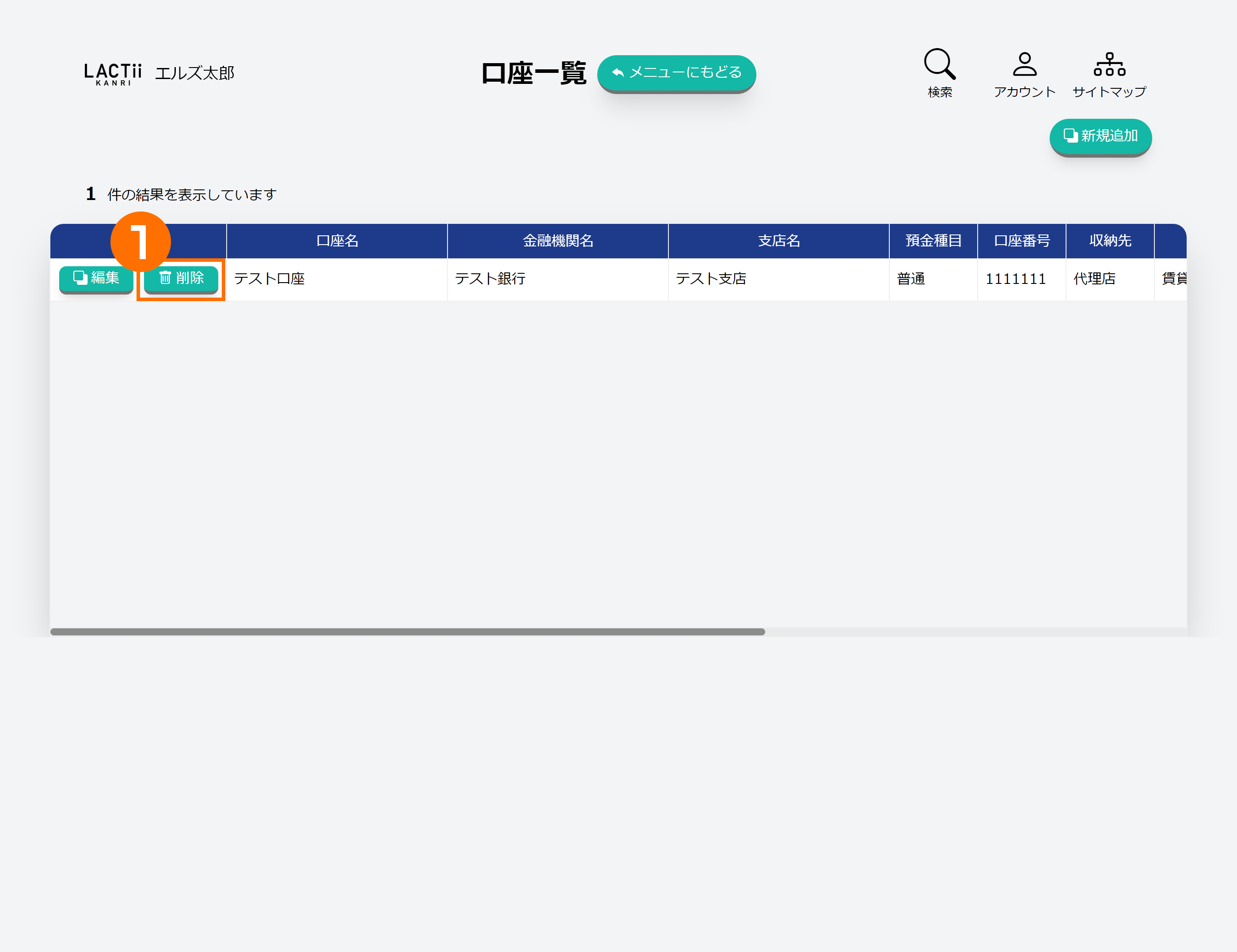Click the LACTii KANRI logo

(x=113, y=74)
